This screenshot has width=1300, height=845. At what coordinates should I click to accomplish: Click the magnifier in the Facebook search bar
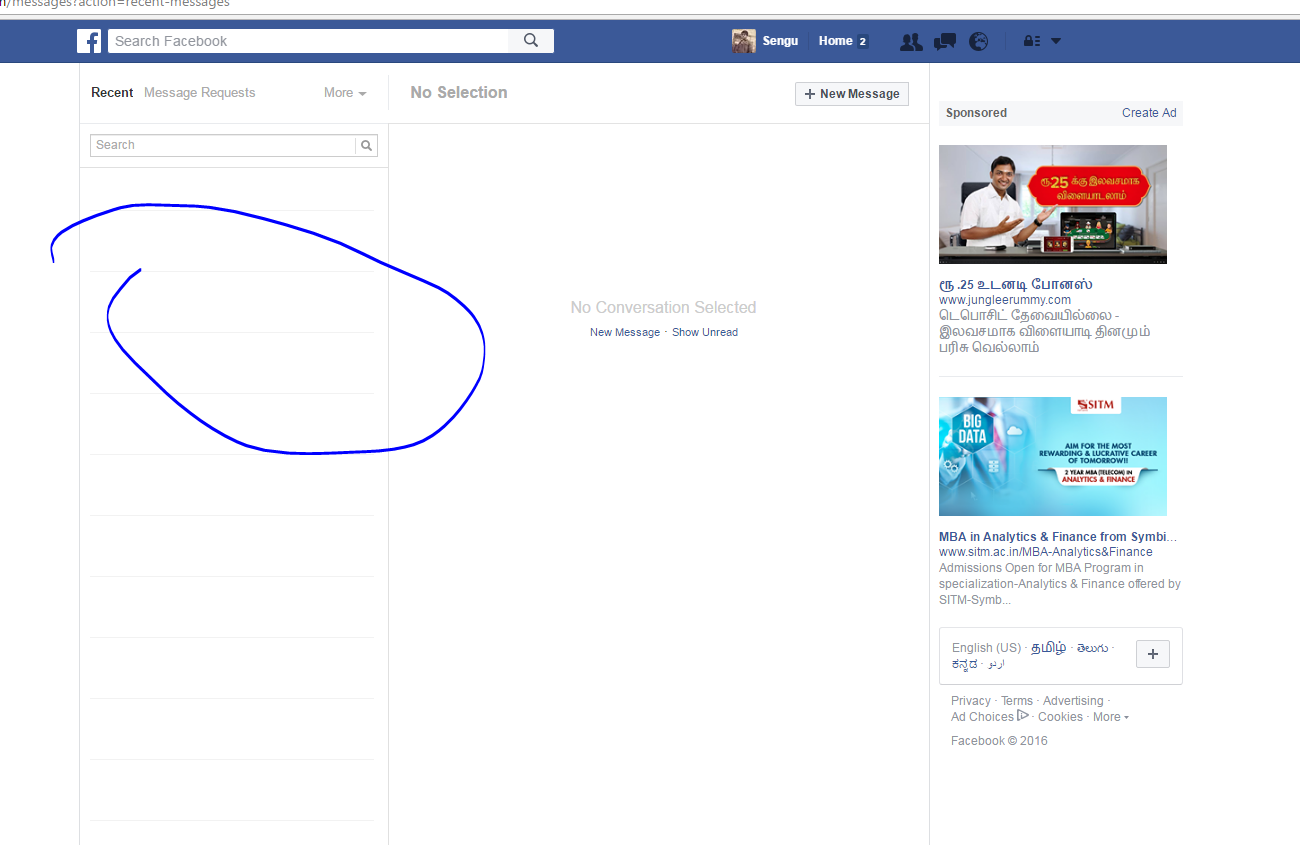pyautogui.click(x=530, y=41)
